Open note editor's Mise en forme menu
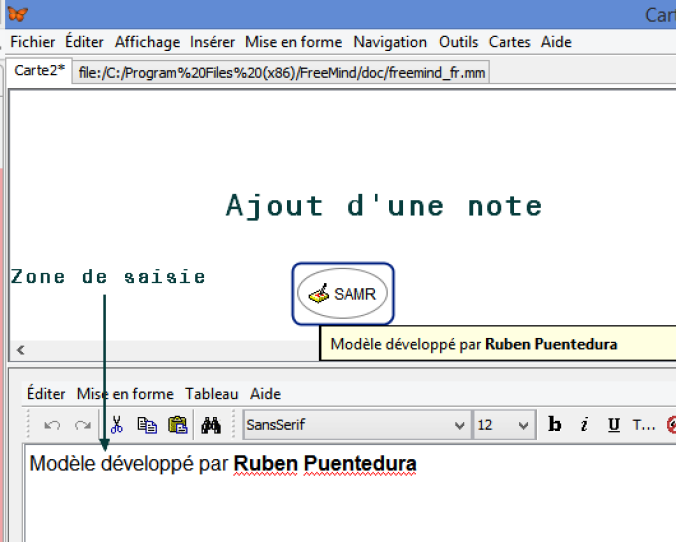 pyautogui.click(x=125, y=394)
